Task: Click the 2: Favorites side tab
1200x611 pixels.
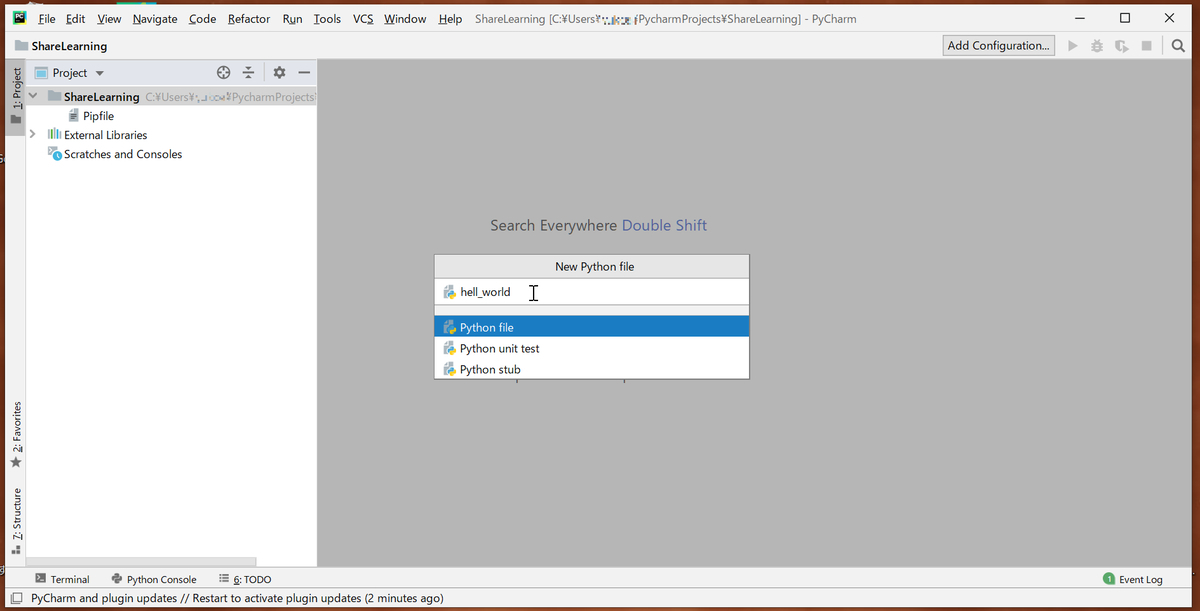Action: click(16, 427)
